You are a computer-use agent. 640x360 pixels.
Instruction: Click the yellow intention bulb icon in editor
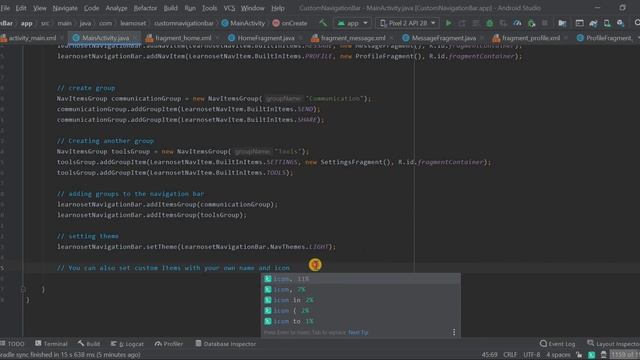point(315,265)
